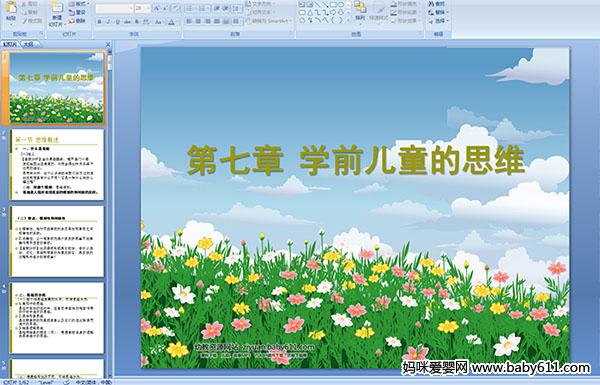
Task: Switch to the Outline pane tab
Action: tap(28, 44)
